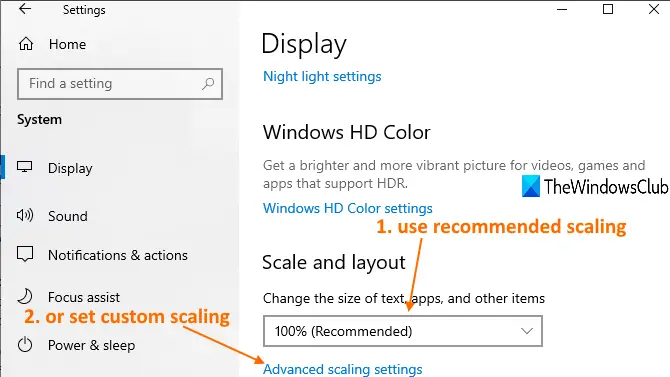This screenshot has width=670, height=377.
Task: Click the Sound speaker icon
Action: click(x=25, y=215)
